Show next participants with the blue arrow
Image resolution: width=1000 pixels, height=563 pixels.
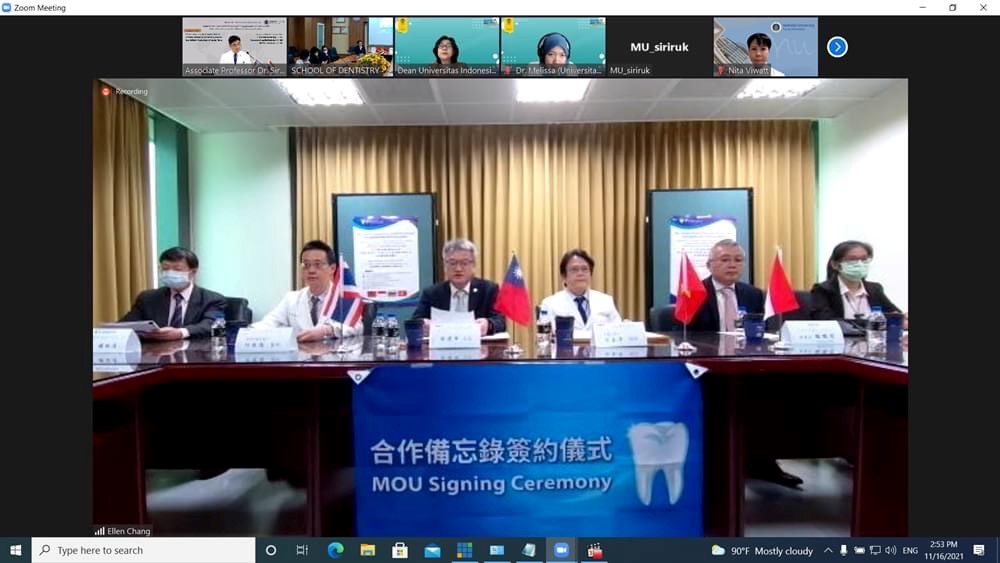(x=837, y=47)
